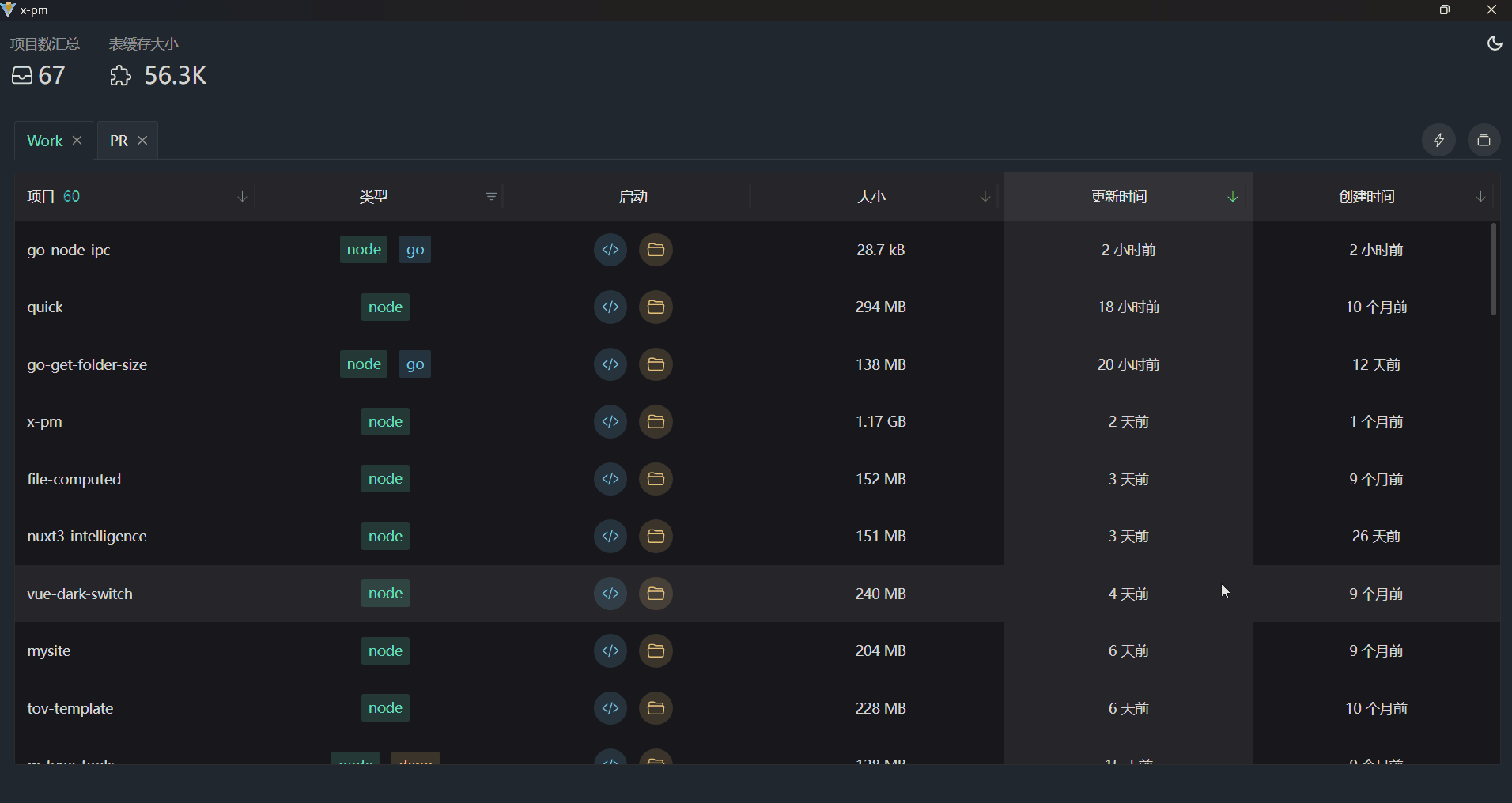Image resolution: width=1512 pixels, height=803 pixels.
Task: Open quick project folder
Action: (x=656, y=307)
